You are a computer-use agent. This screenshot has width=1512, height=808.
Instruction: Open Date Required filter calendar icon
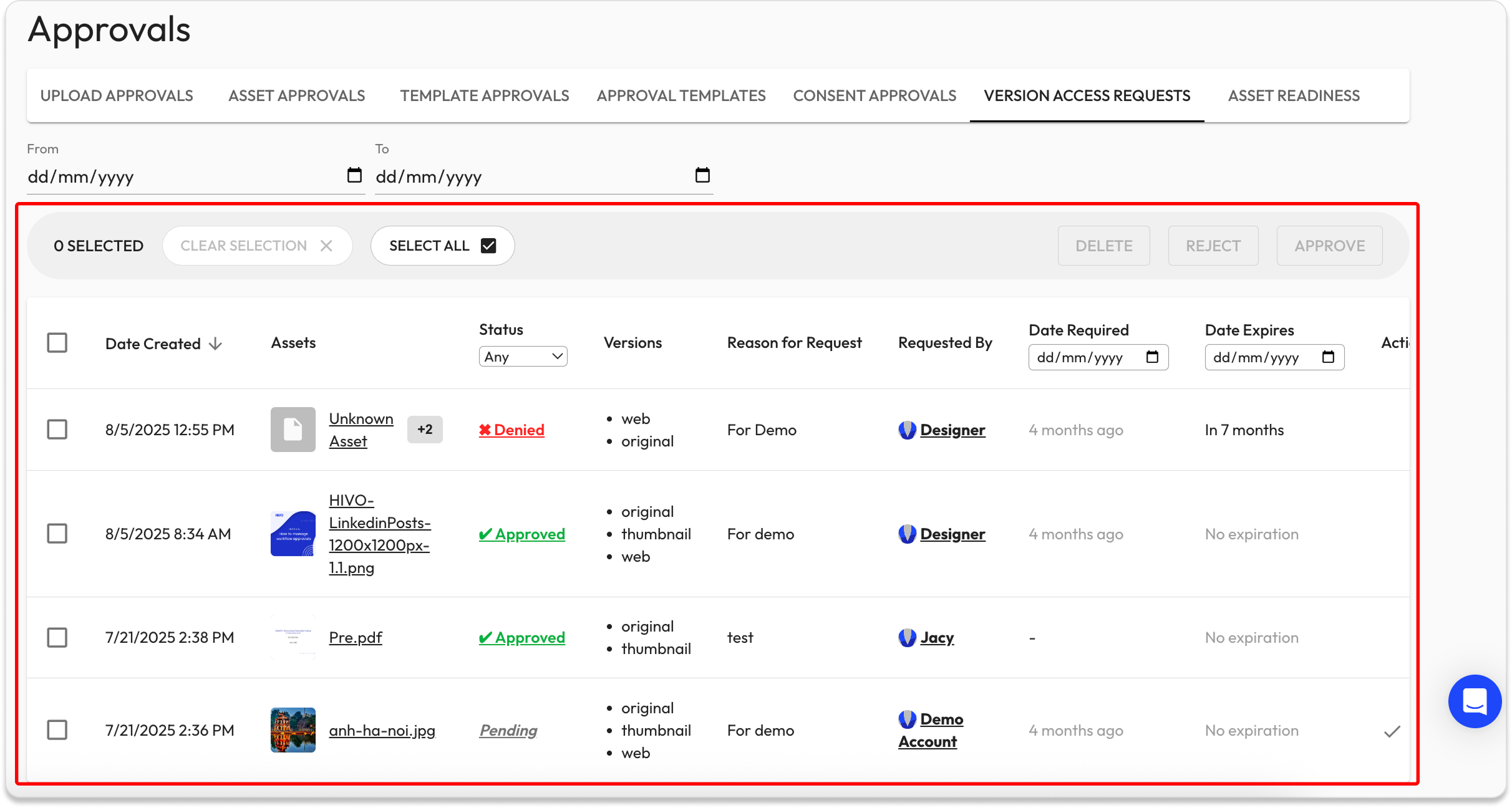[x=1152, y=357]
